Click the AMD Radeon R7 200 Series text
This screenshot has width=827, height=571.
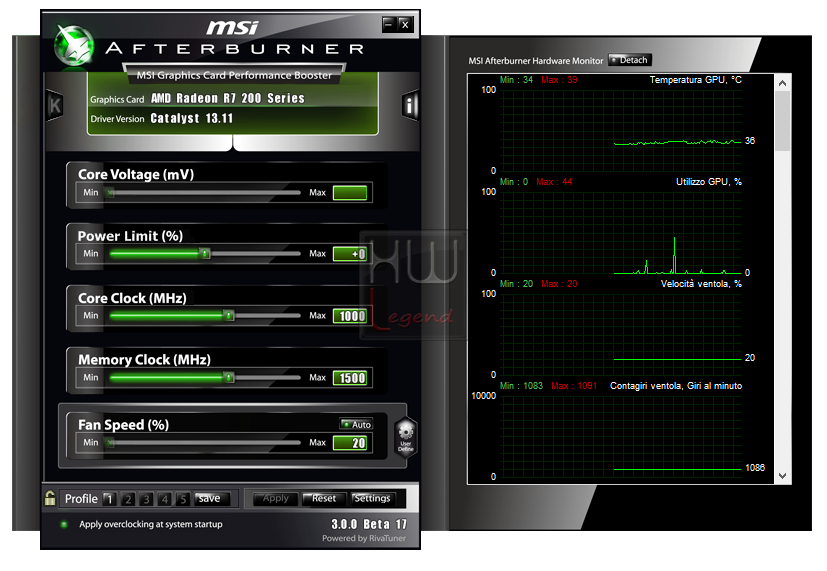pyautogui.click(x=228, y=98)
